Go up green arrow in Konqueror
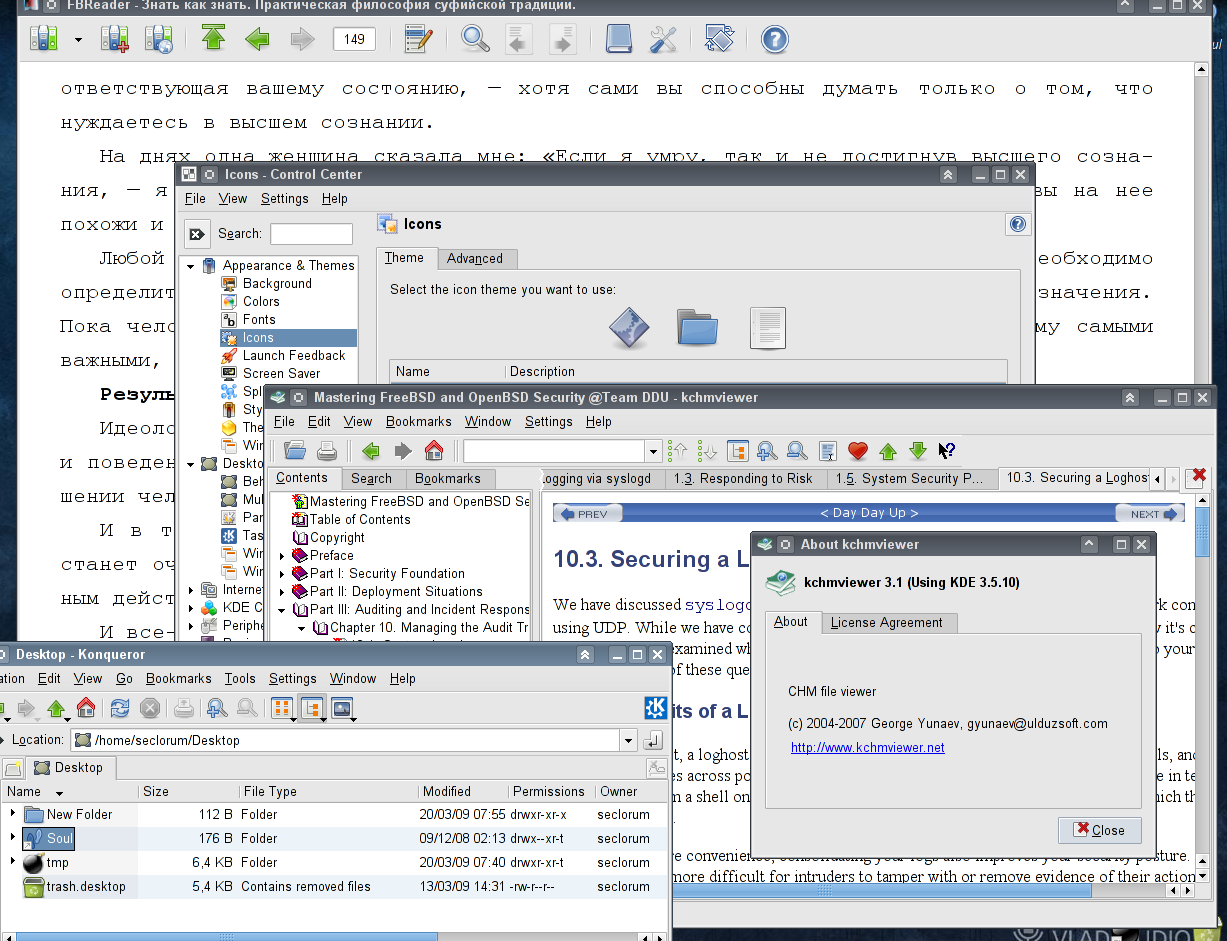The image size is (1227, 941). (x=56, y=708)
